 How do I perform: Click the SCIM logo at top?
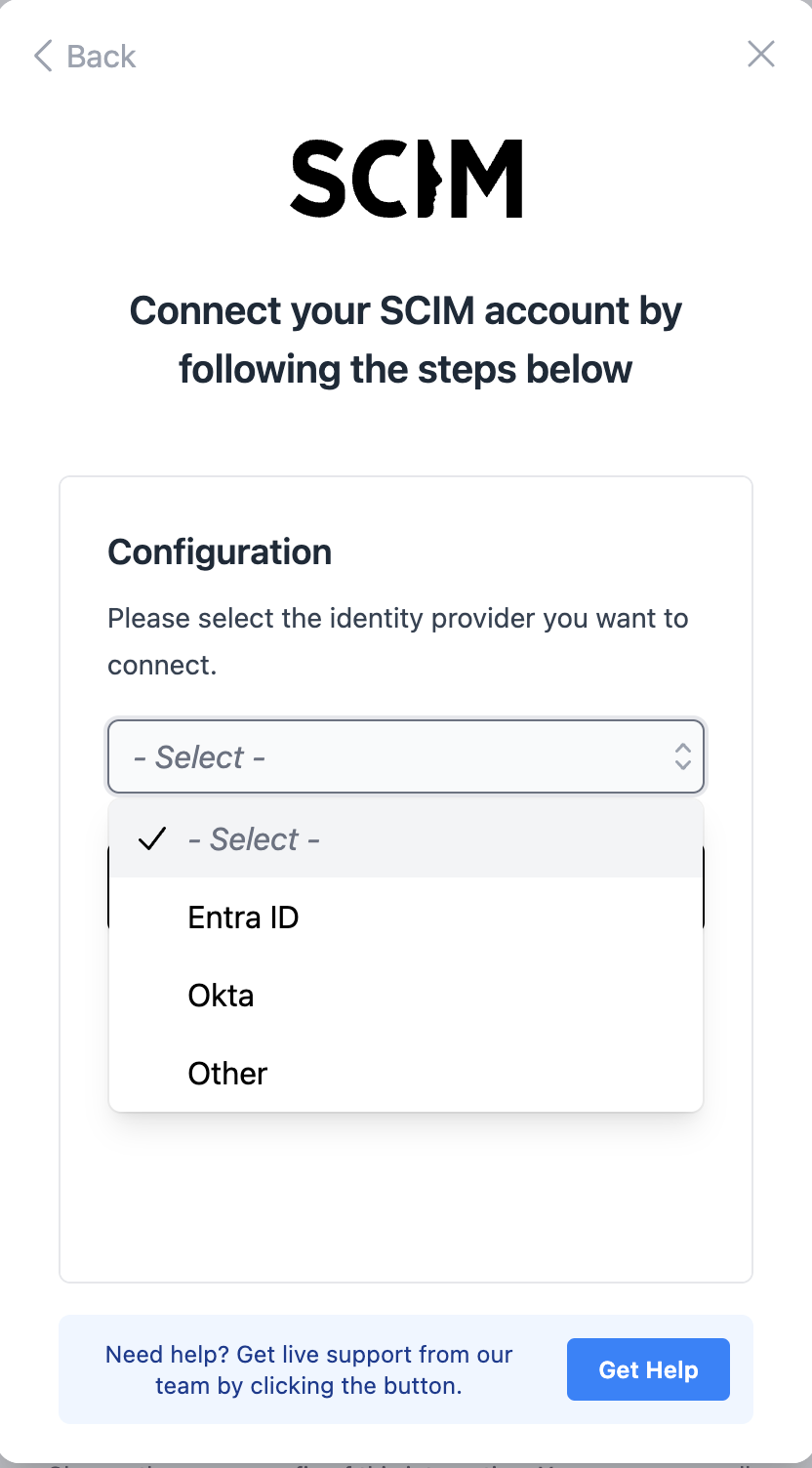pos(406,179)
